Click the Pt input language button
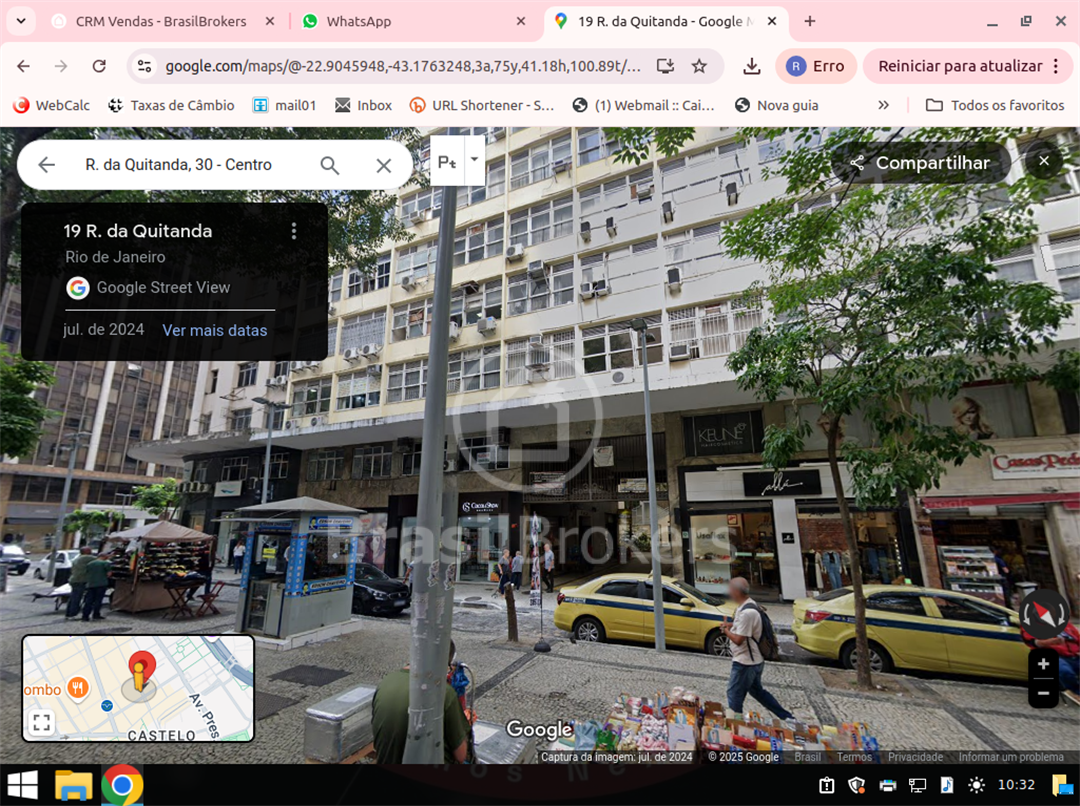 [x=447, y=161]
